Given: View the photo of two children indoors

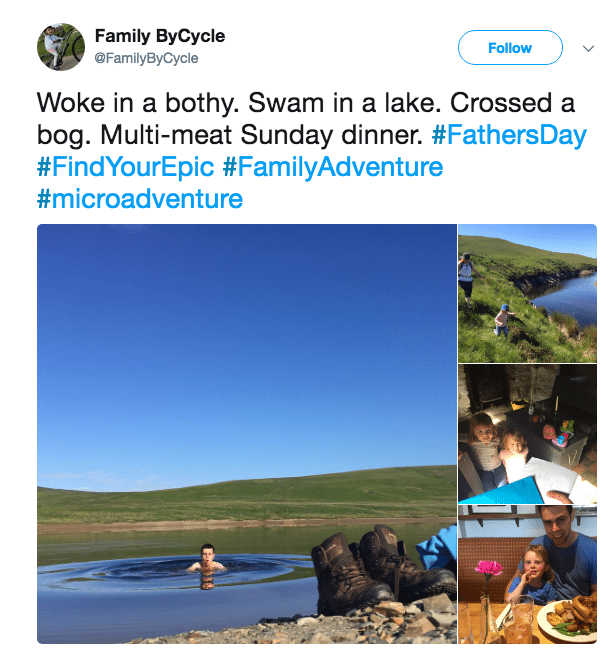Looking at the screenshot, I should 527,433.
